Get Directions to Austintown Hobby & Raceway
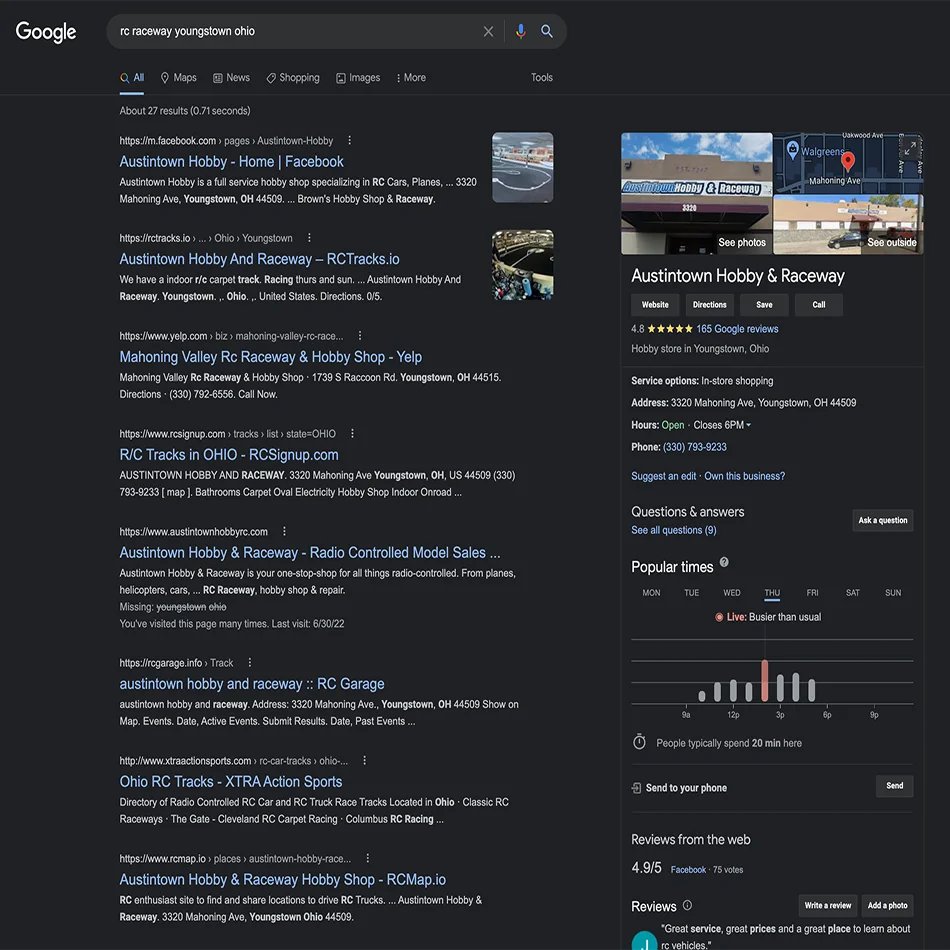 (709, 305)
